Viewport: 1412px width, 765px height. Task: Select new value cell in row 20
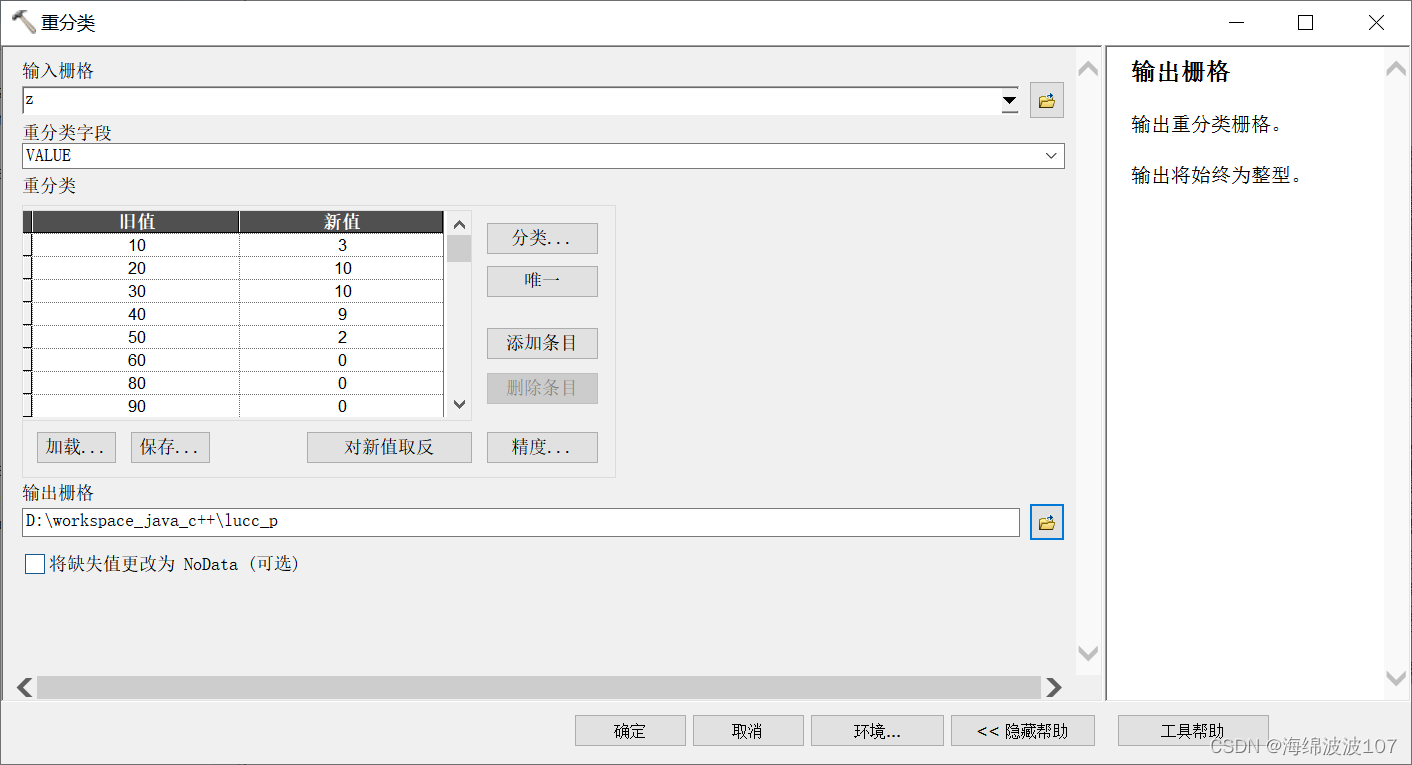pos(342,268)
